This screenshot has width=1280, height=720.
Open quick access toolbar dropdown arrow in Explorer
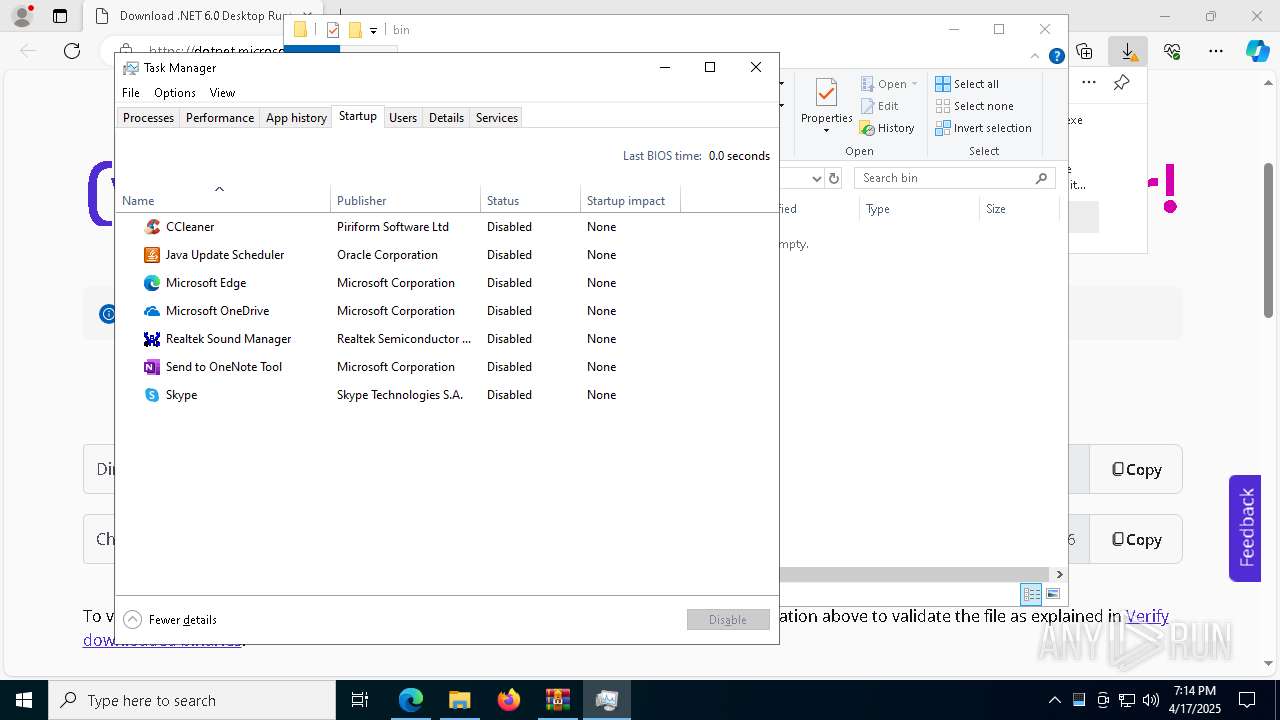pyautogui.click(x=373, y=30)
